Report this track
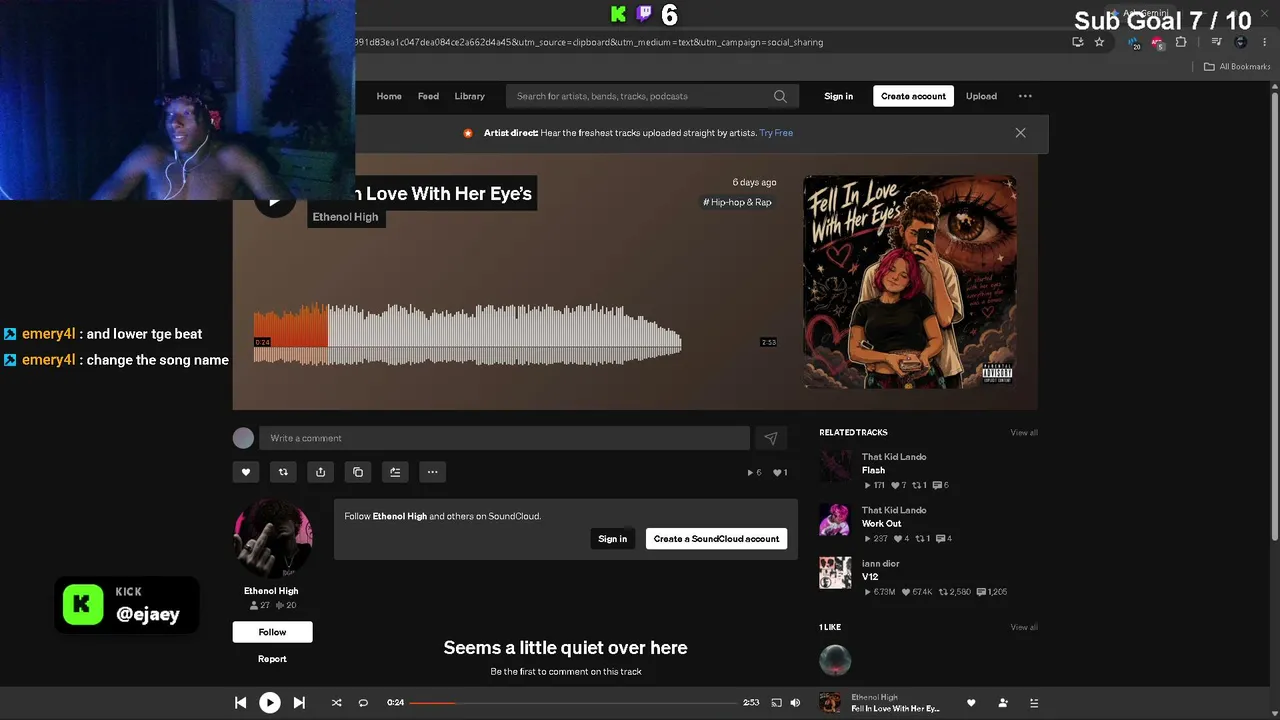 pos(272,659)
